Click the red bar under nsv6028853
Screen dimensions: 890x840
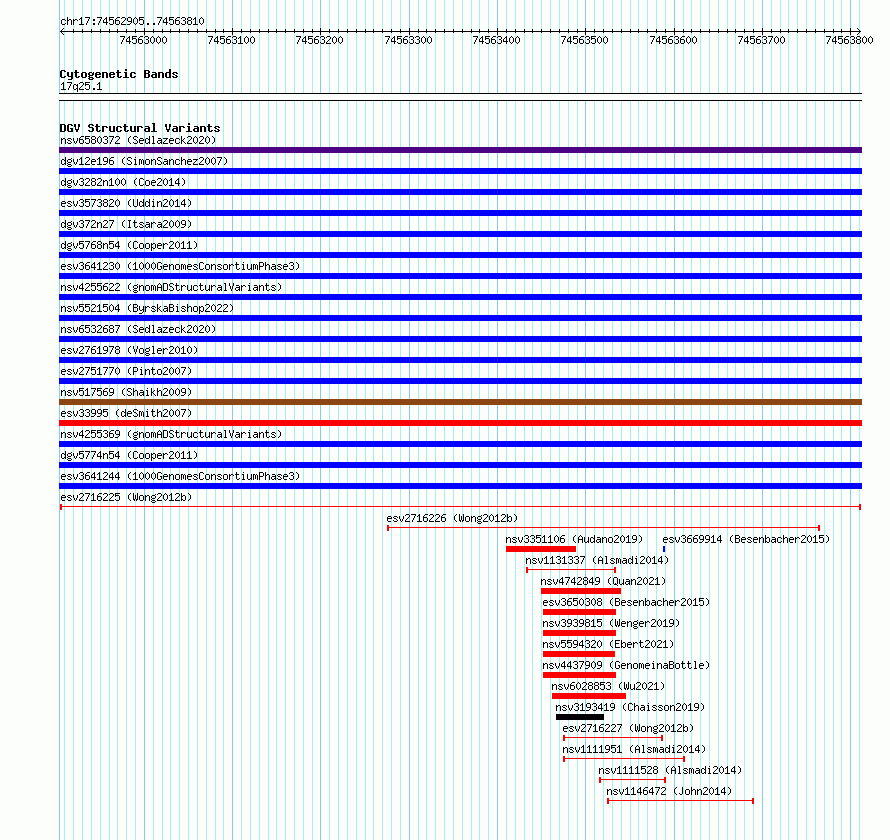589,696
